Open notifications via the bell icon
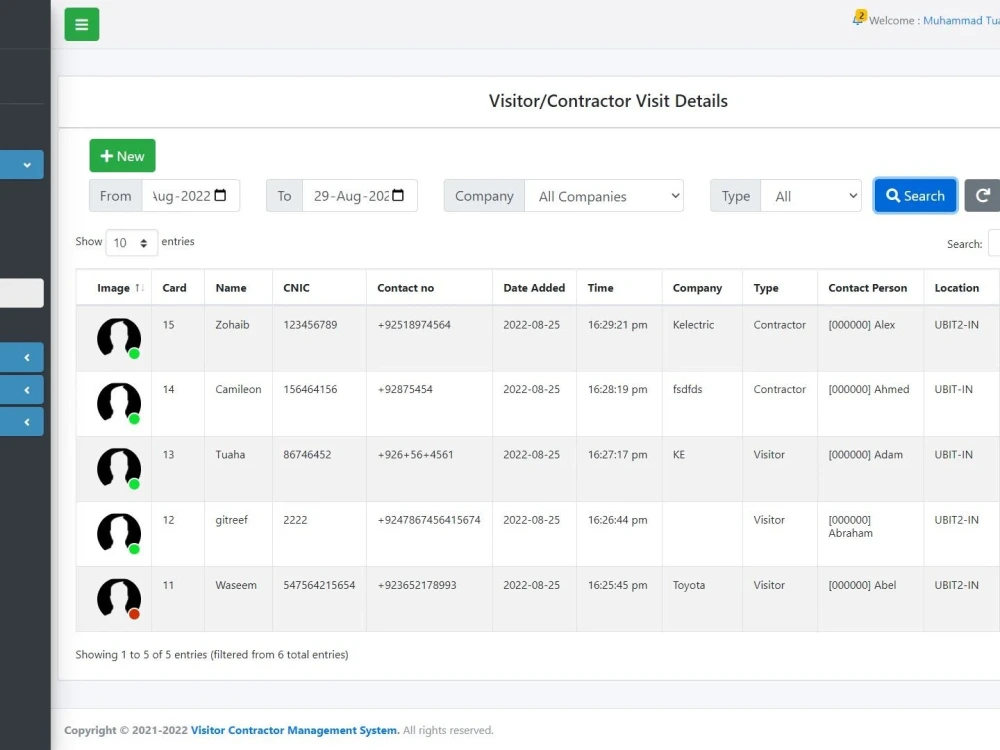This screenshot has height=750, width=1000. coord(857,17)
